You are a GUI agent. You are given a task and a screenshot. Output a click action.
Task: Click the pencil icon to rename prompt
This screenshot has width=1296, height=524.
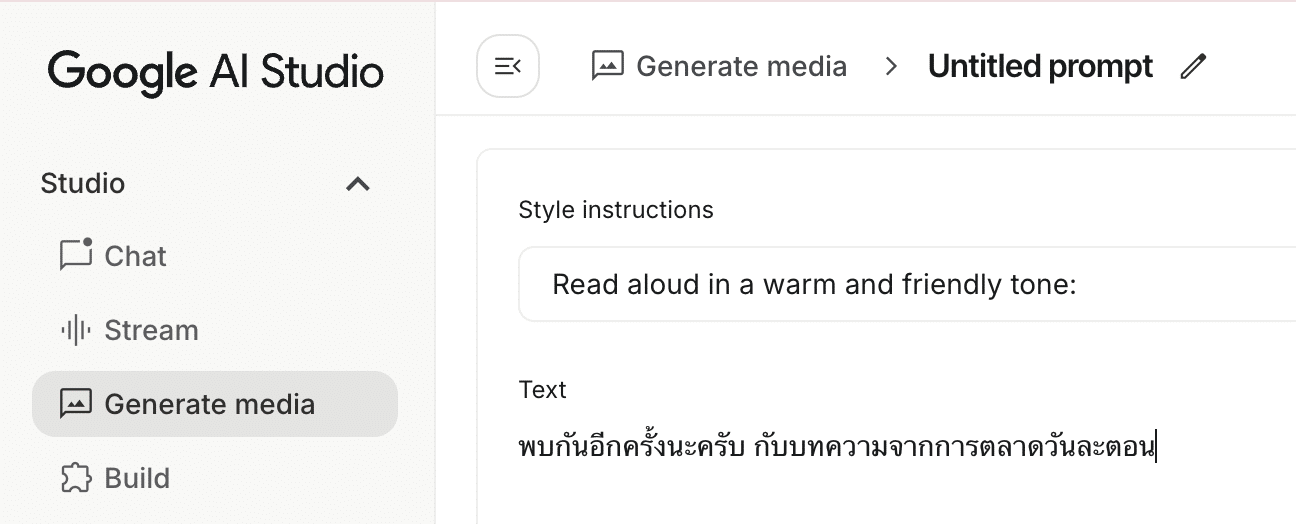tap(1193, 67)
